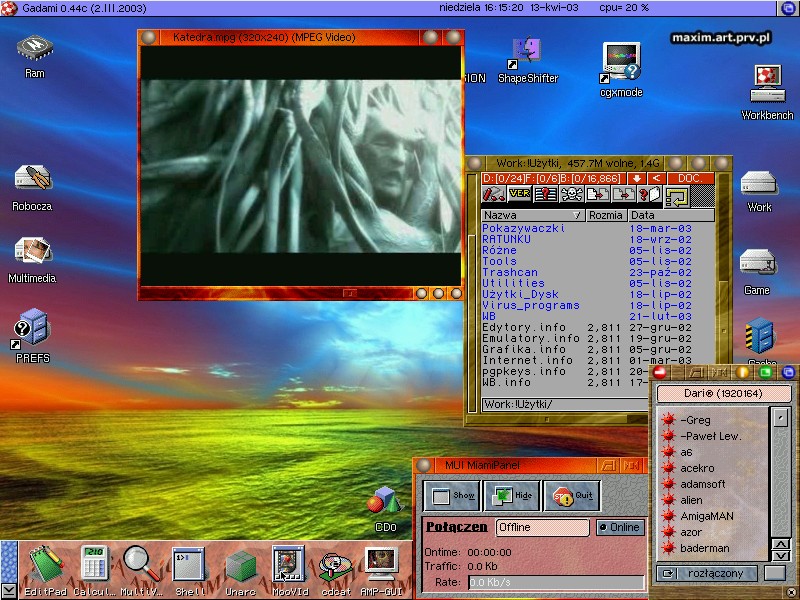This screenshot has height=600, width=800.
Task: Collapse the dock with its arrow button
Action: pyautogui.click(x=9, y=592)
